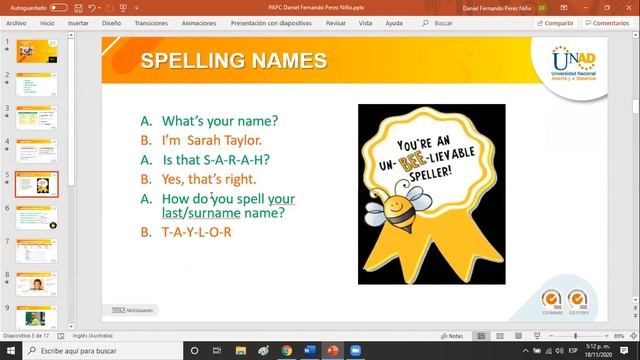Switch to Slide Sorter view icon
The height and width of the screenshot is (360, 640).
click(500, 336)
